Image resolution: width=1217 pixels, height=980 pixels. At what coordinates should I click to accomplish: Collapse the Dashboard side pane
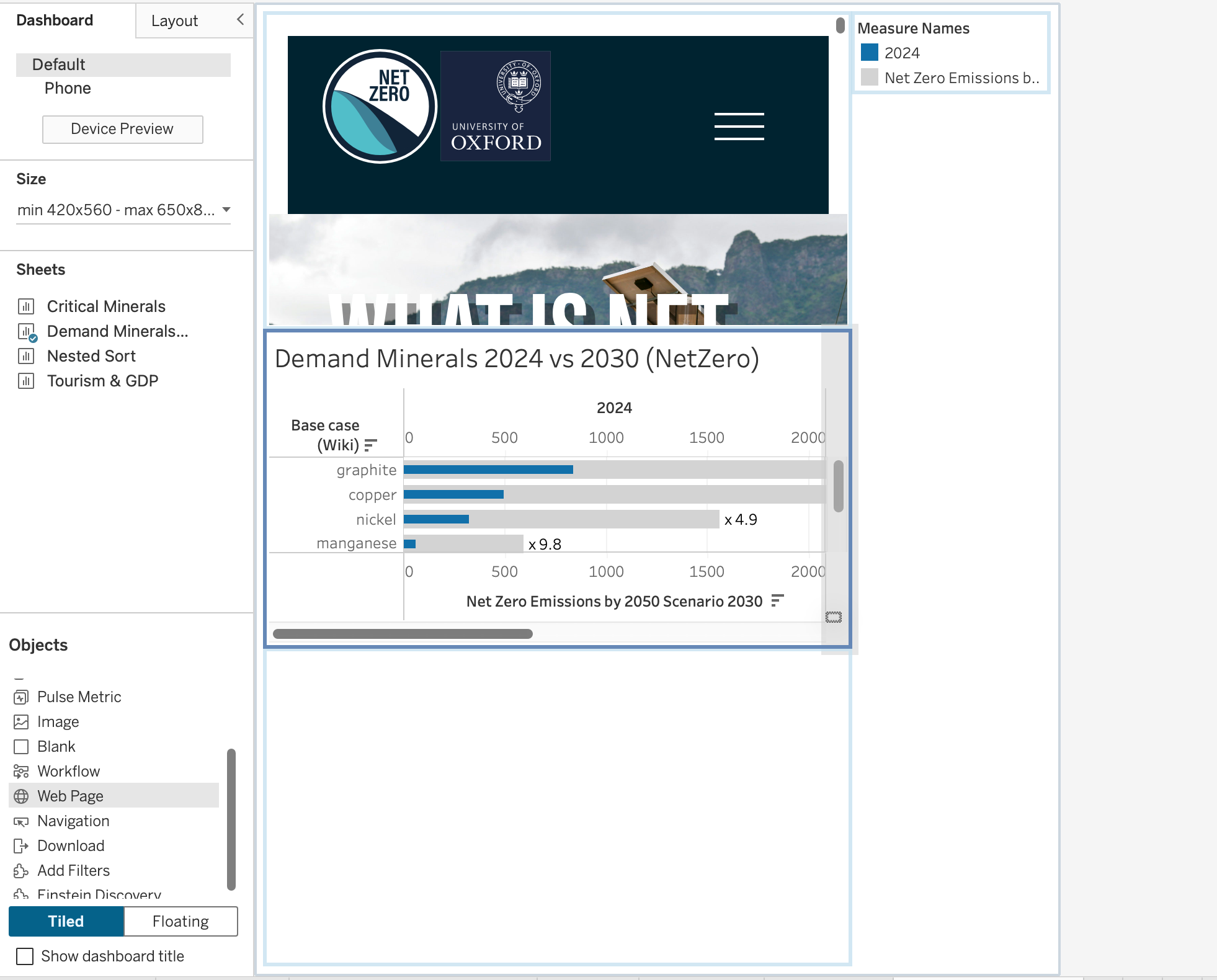(x=241, y=20)
